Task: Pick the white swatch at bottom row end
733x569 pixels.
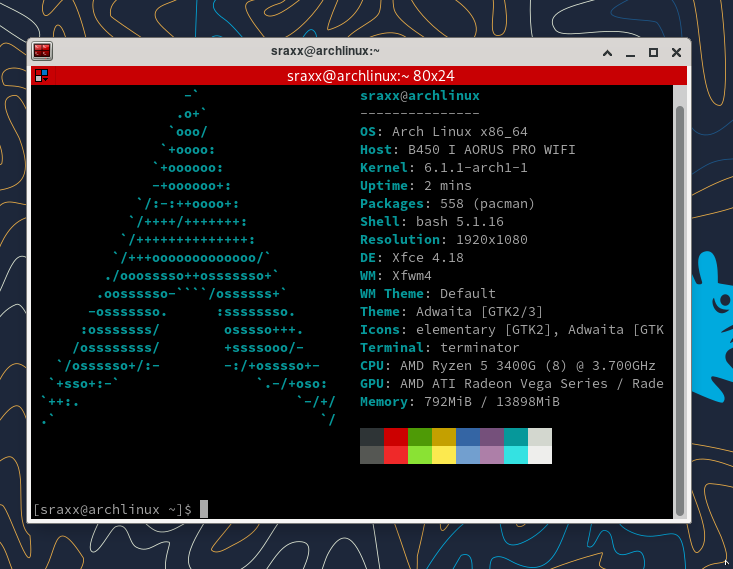Action: click(540, 455)
